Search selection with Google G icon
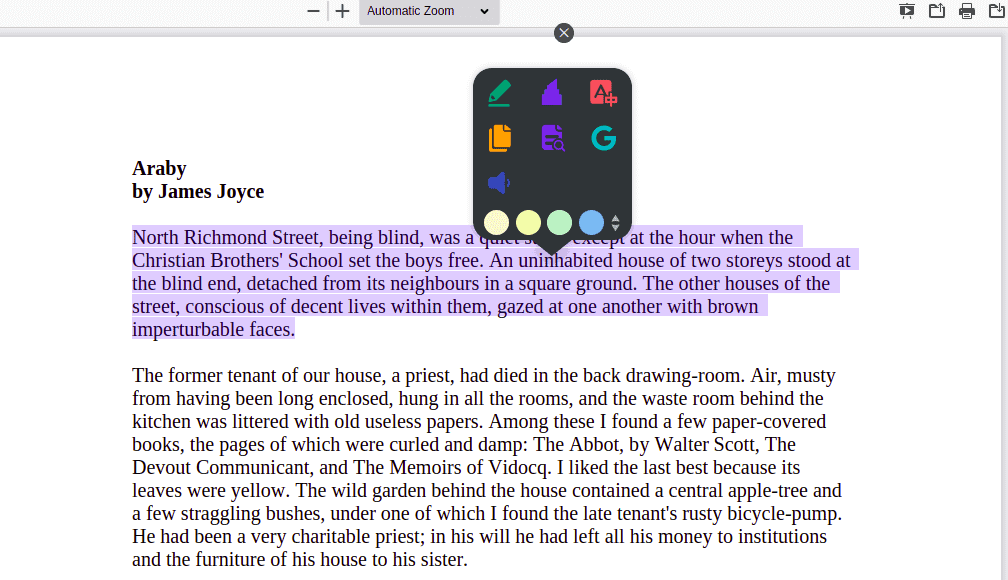 [604, 138]
